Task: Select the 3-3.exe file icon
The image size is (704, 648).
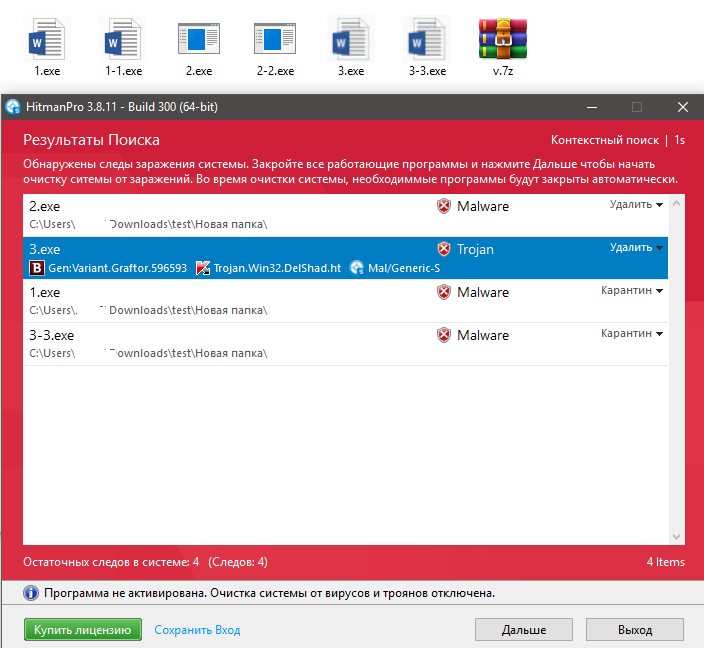Action: pyautogui.click(x=427, y=39)
